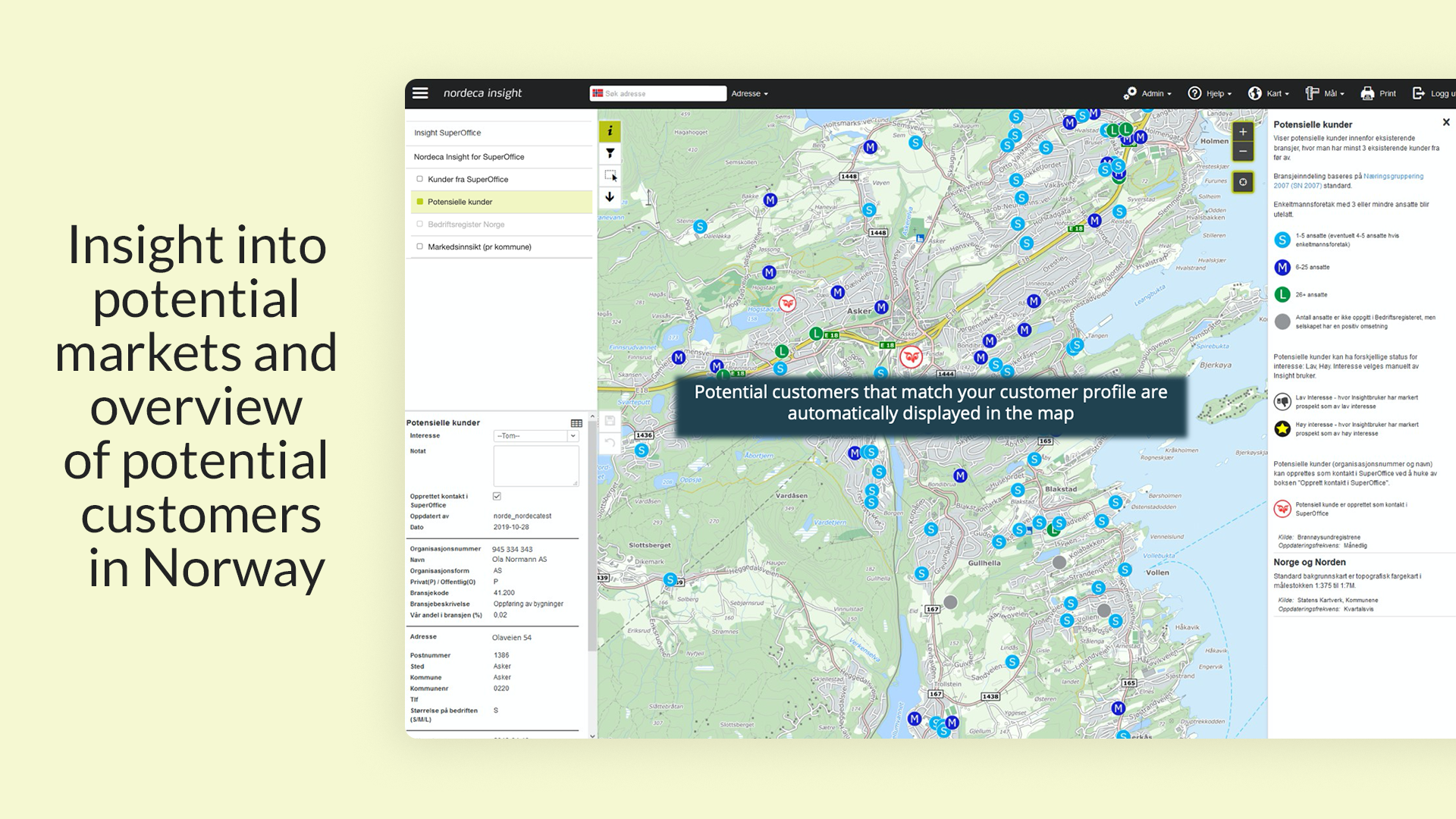Click the details panel scrollbar thumb
1456x819 pixels.
tap(592, 535)
